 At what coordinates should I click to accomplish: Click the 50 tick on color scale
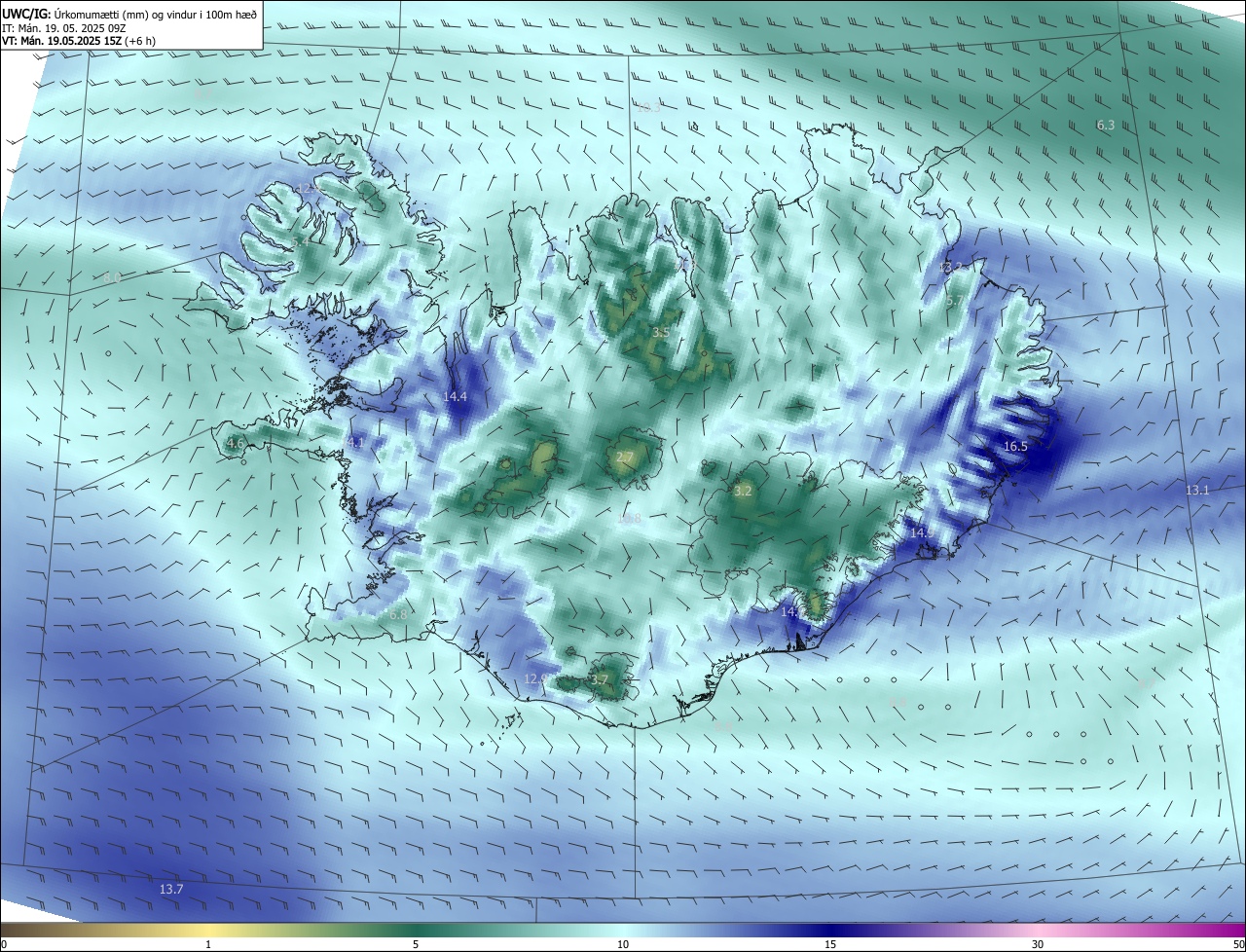click(1238, 944)
